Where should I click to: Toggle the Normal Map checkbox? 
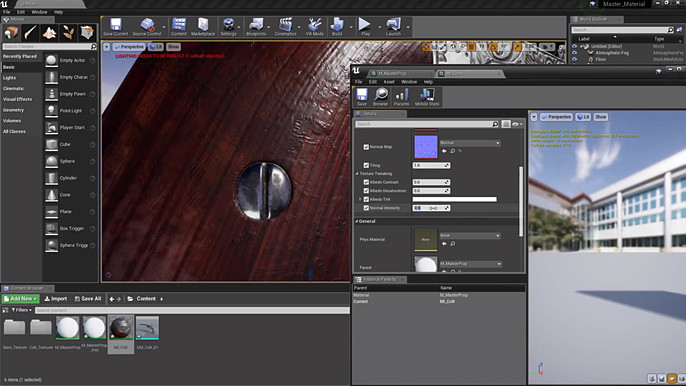coord(366,147)
